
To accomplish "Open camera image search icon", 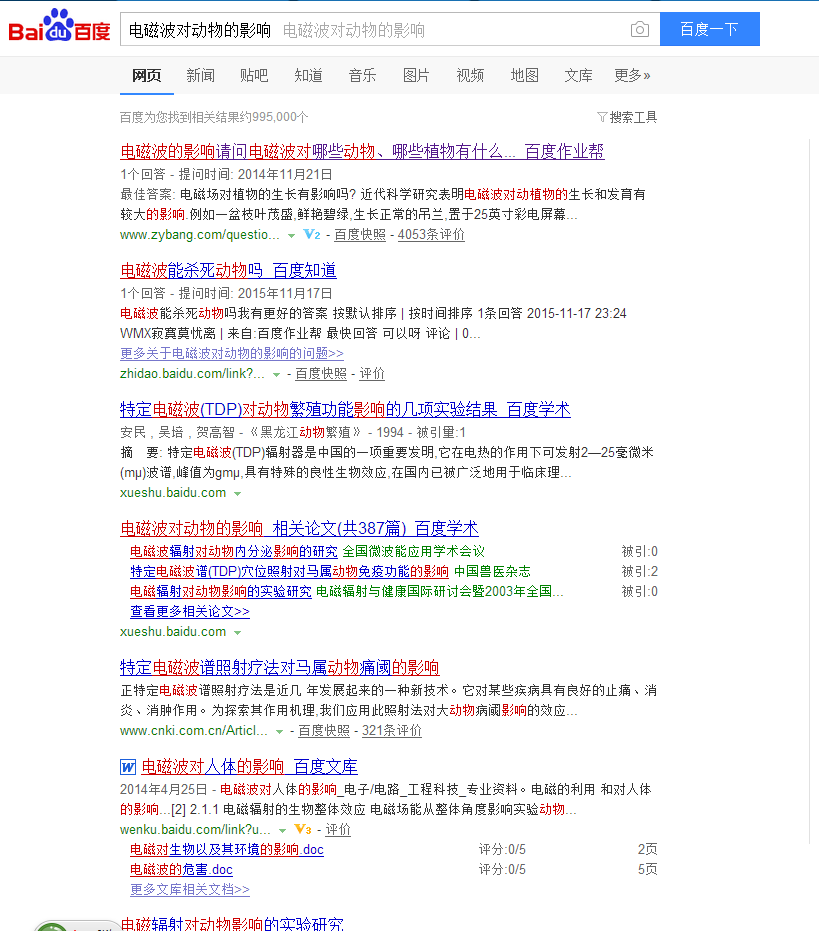I will pyautogui.click(x=640, y=29).
